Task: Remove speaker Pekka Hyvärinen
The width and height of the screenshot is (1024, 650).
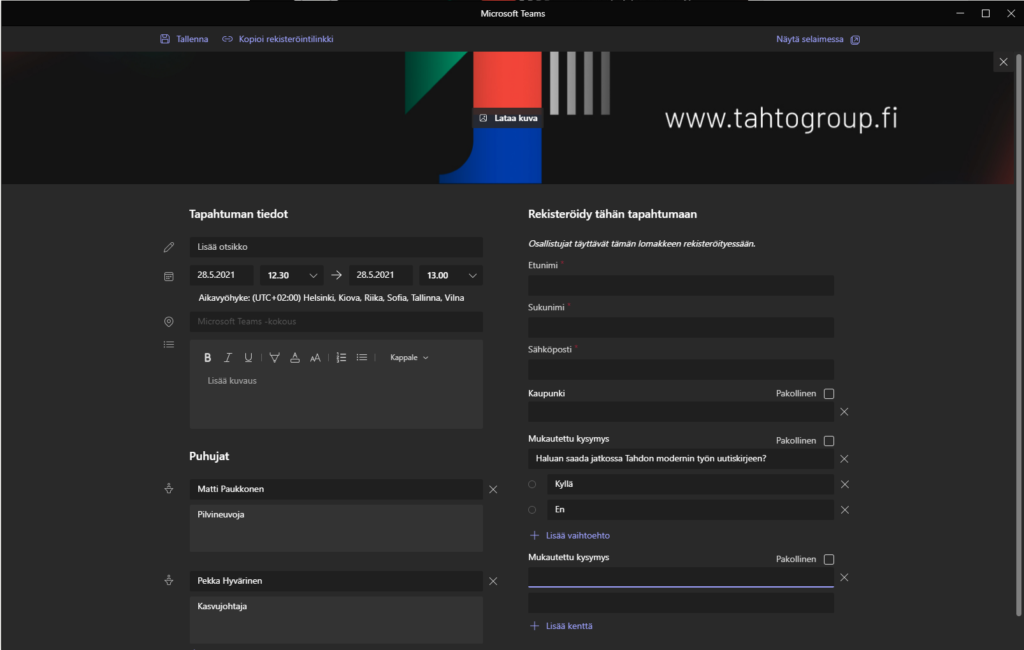Action: click(493, 581)
